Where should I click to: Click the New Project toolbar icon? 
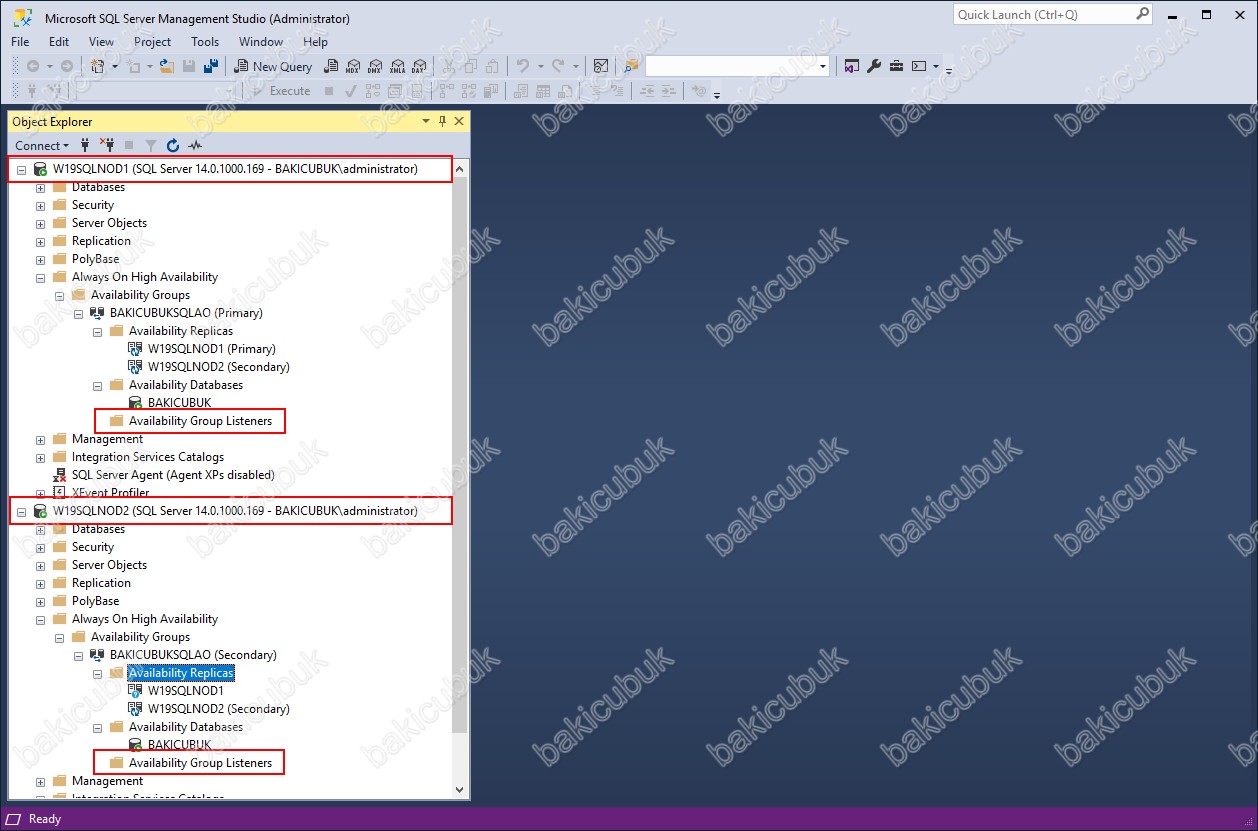(98, 66)
